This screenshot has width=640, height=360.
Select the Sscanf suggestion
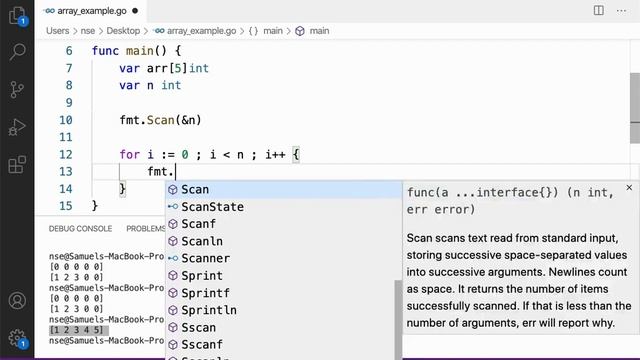284,344
